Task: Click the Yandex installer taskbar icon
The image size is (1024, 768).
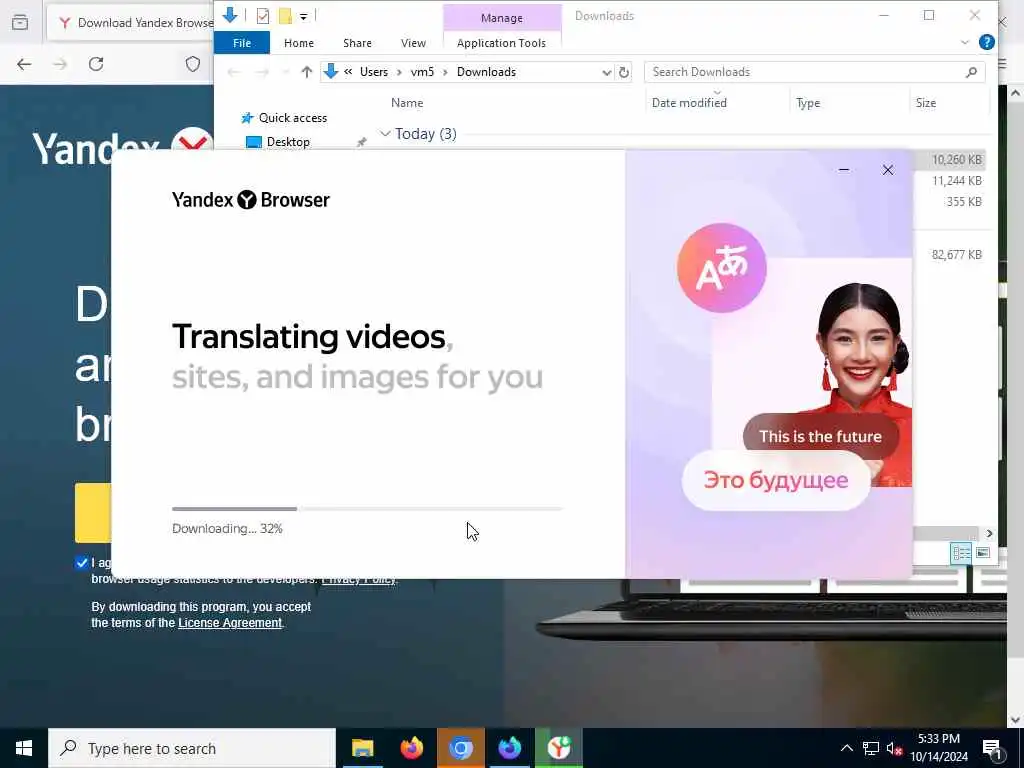Action: [x=558, y=748]
